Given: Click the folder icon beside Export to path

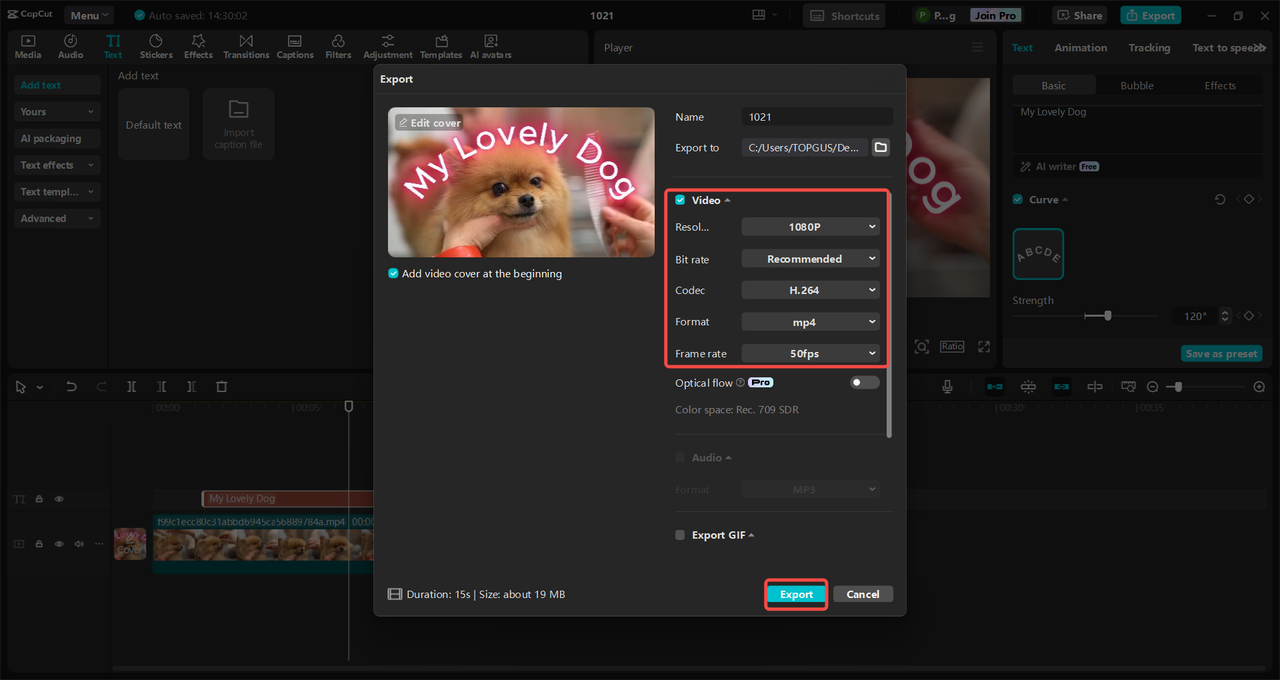Looking at the screenshot, I should (x=881, y=147).
